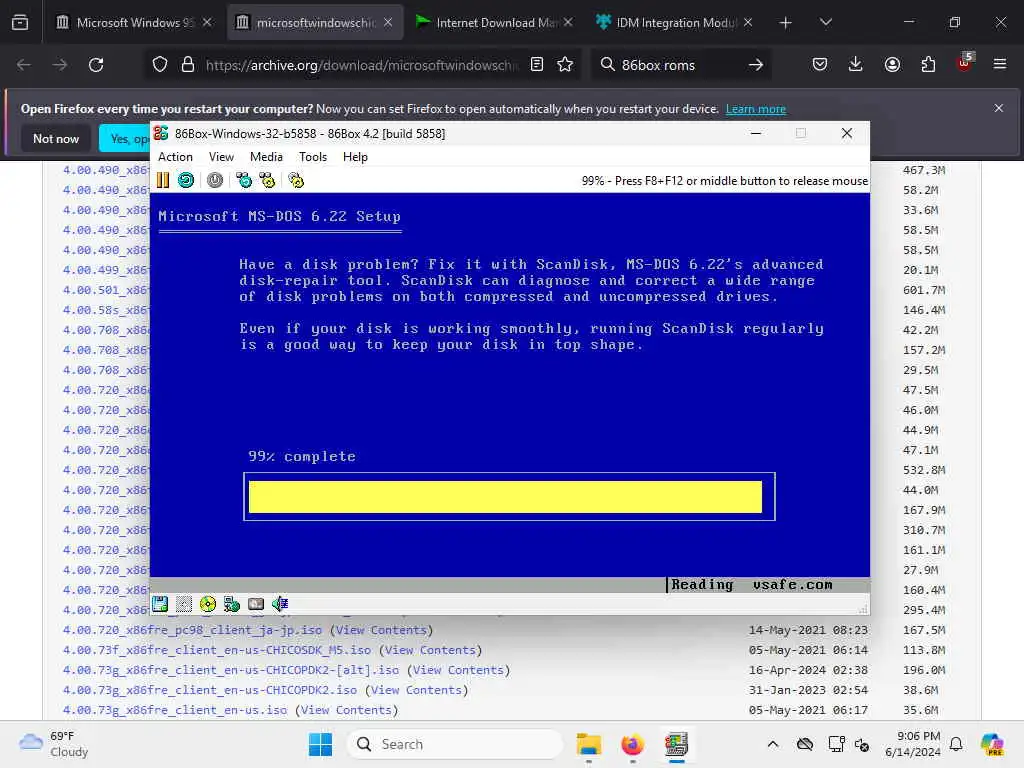Viewport: 1024px width, 768px height.
Task: Open Firefox account icon
Action: tap(892, 65)
